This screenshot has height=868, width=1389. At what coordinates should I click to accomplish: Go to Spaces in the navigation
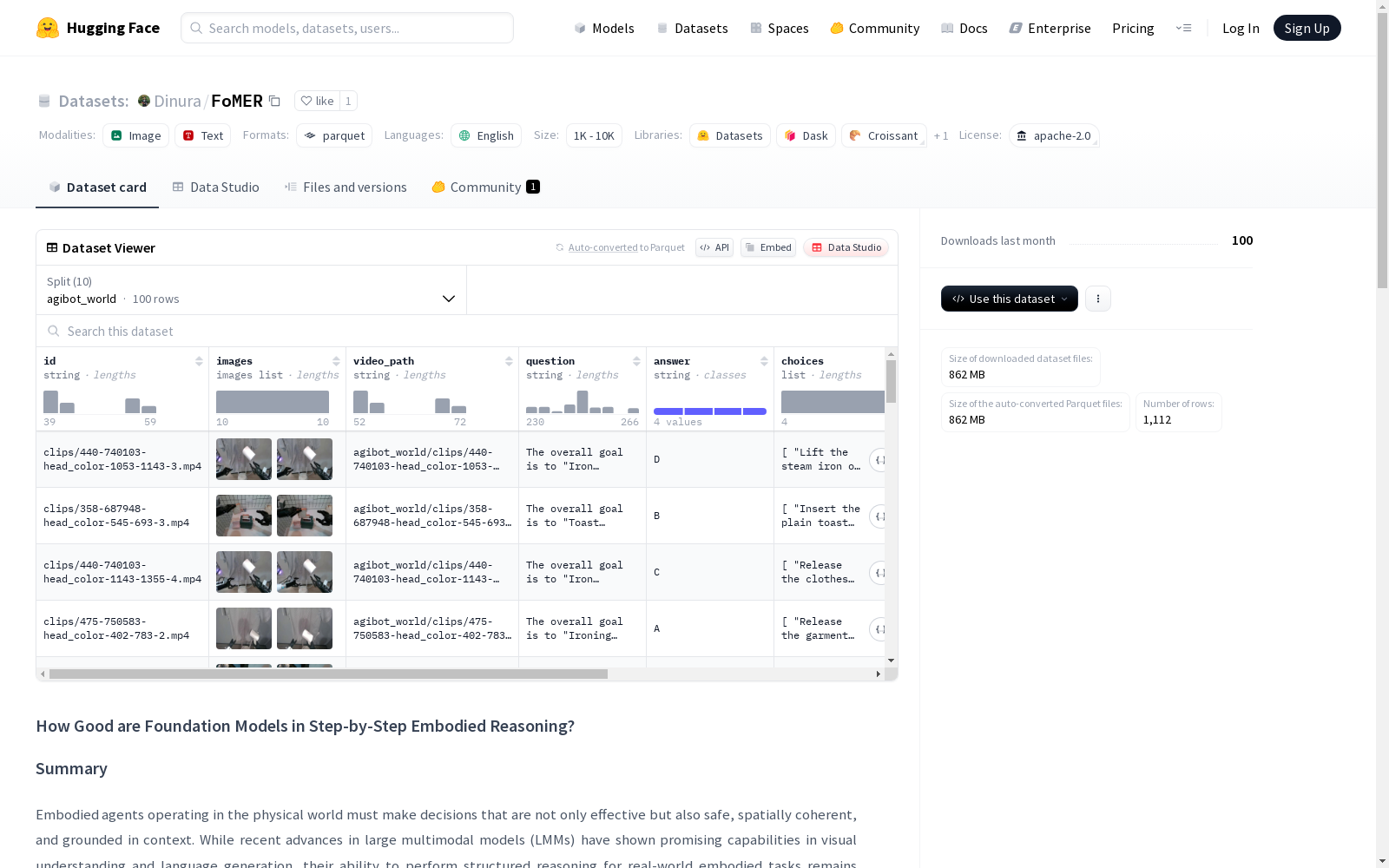(x=780, y=28)
